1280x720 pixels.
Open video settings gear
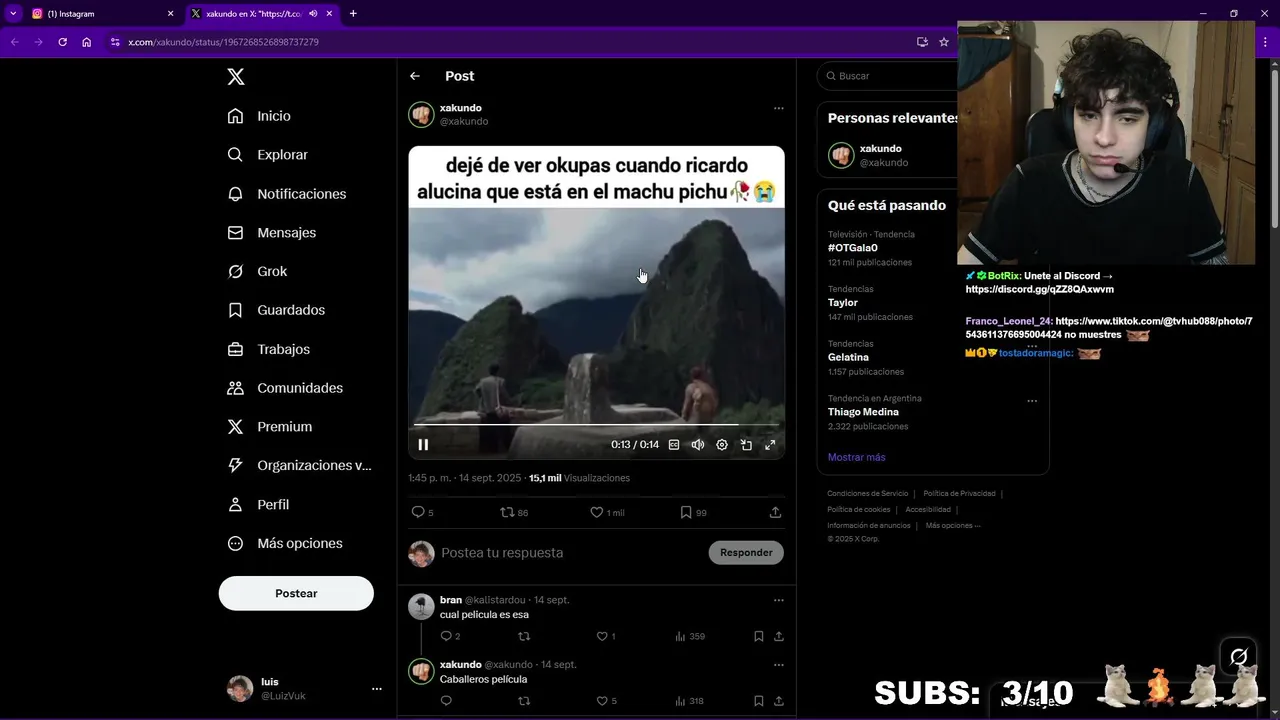coord(722,445)
